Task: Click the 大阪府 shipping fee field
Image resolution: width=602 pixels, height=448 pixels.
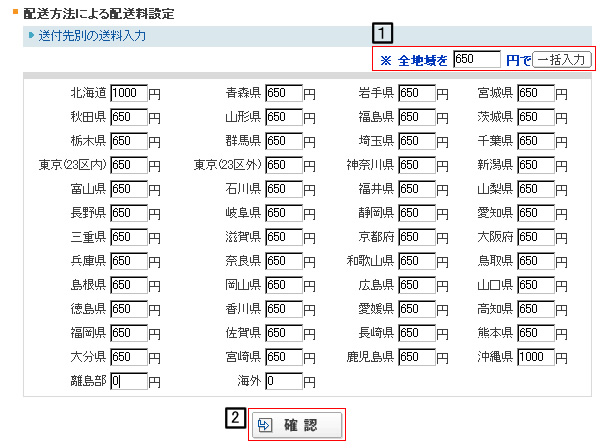Action: click(x=536, y=237)
